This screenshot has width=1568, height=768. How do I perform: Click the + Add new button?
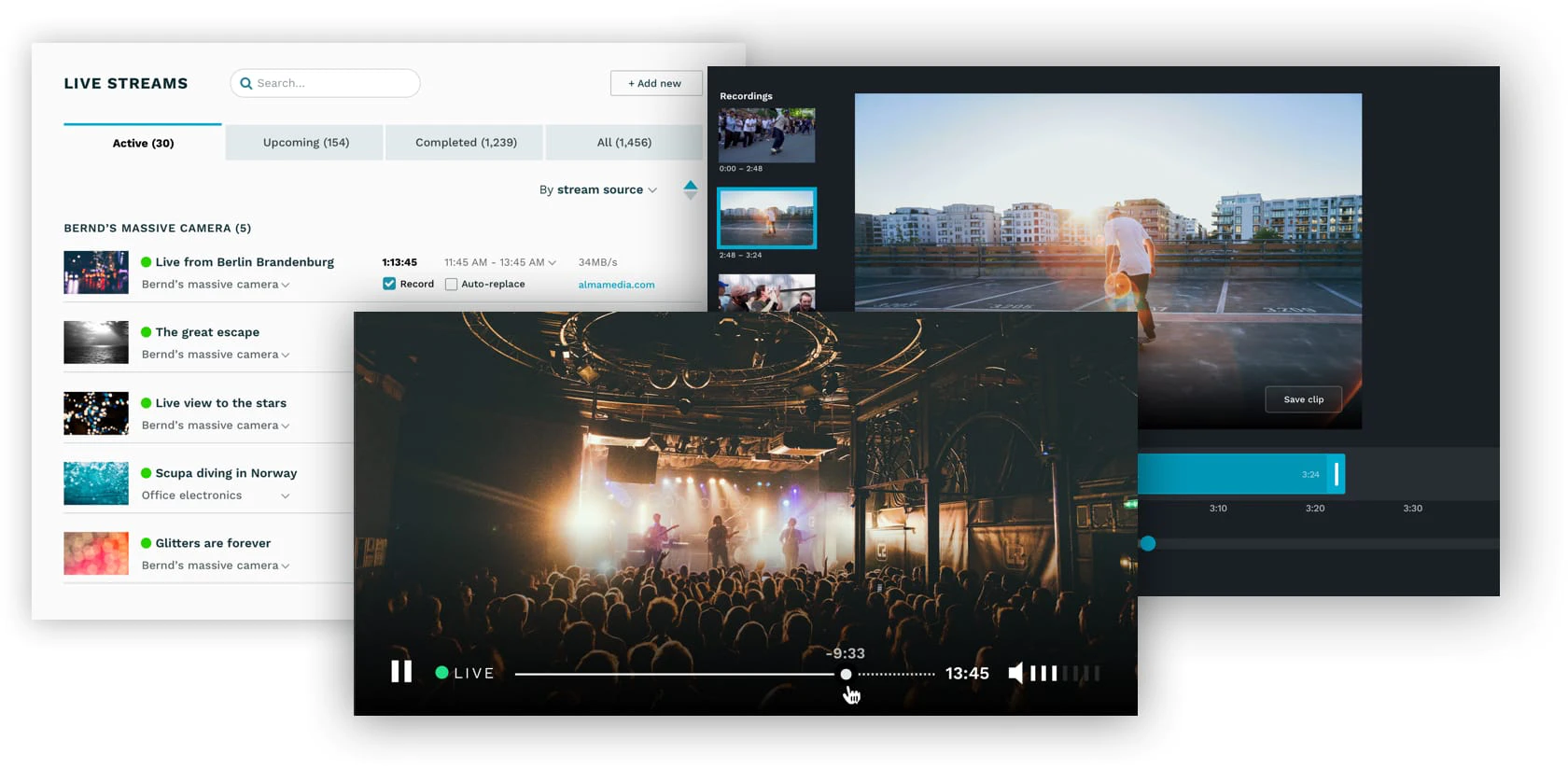(656, 83)
